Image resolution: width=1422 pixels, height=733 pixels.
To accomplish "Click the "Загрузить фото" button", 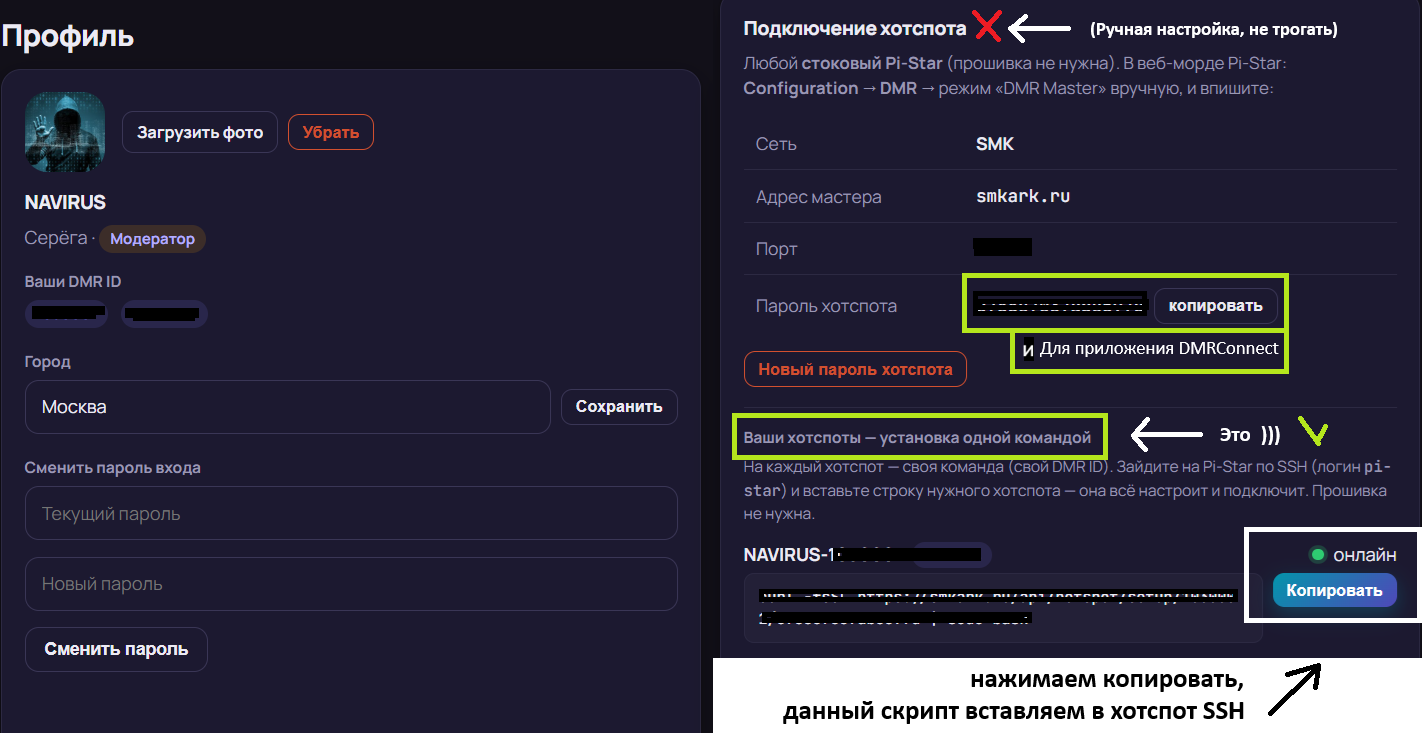I will 200,132.
